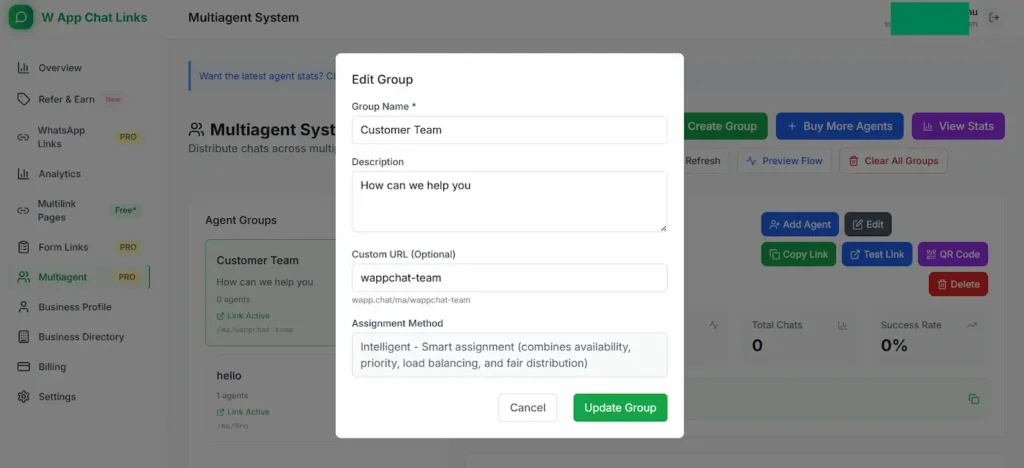This screenshot has height=468, width=1024.
Task: Click the copy icon beside the link field
Action: point(973,399)
